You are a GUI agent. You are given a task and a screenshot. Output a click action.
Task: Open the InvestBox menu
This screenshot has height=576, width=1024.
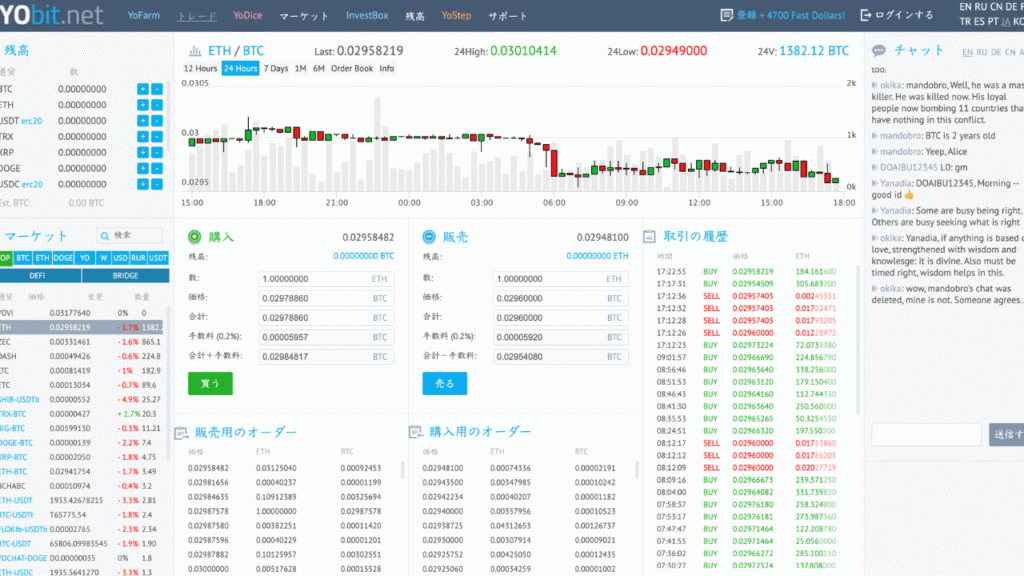point(368,15)
